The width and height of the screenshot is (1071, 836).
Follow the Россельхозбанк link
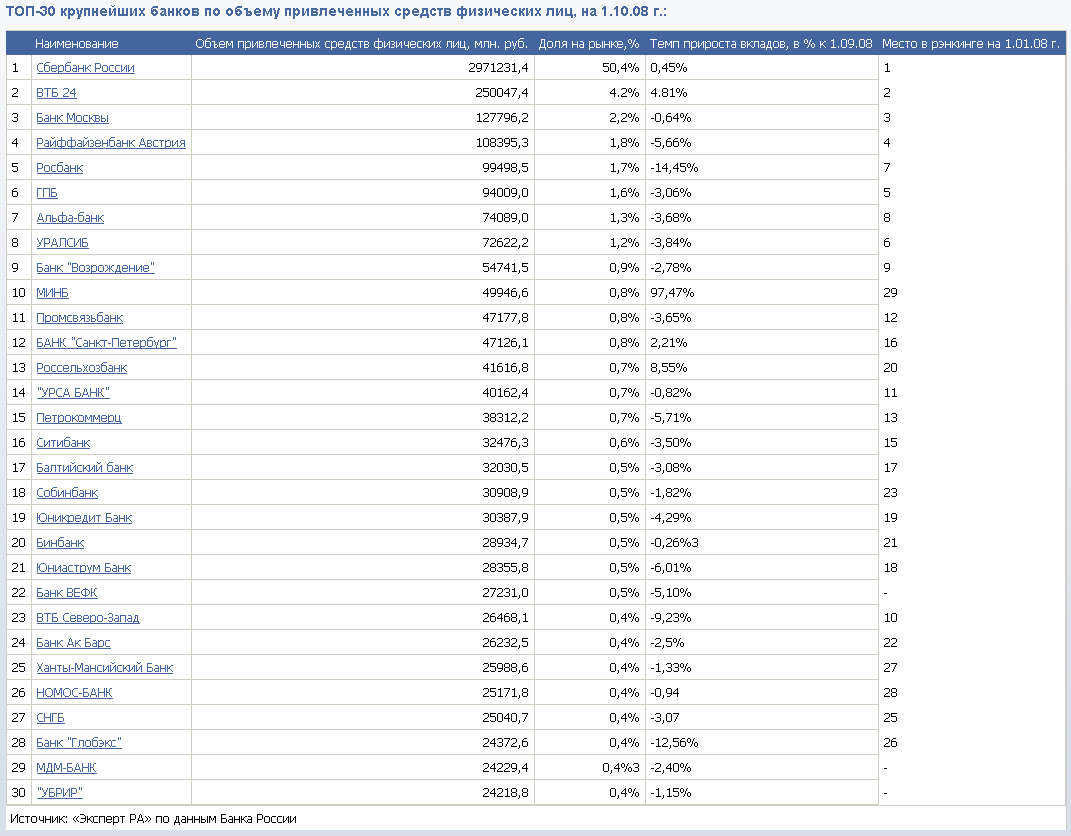click(x=81, y=367)
